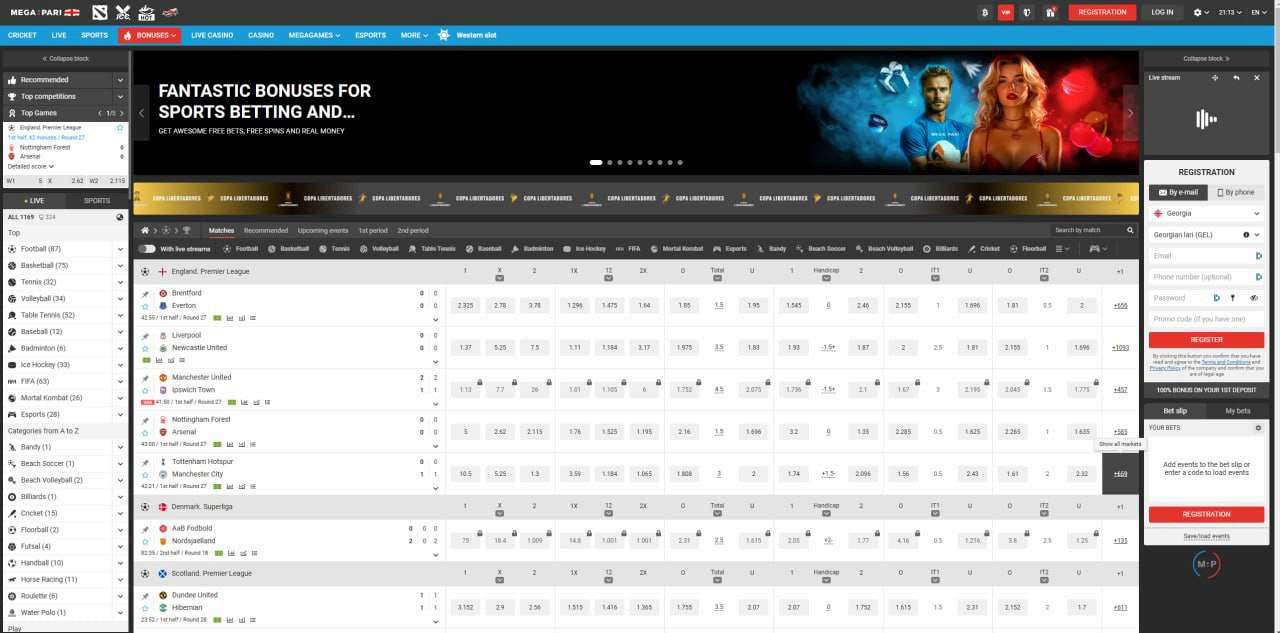
Task: Open the Georgian lari currency dropdown
Action: pos(1206,235)
